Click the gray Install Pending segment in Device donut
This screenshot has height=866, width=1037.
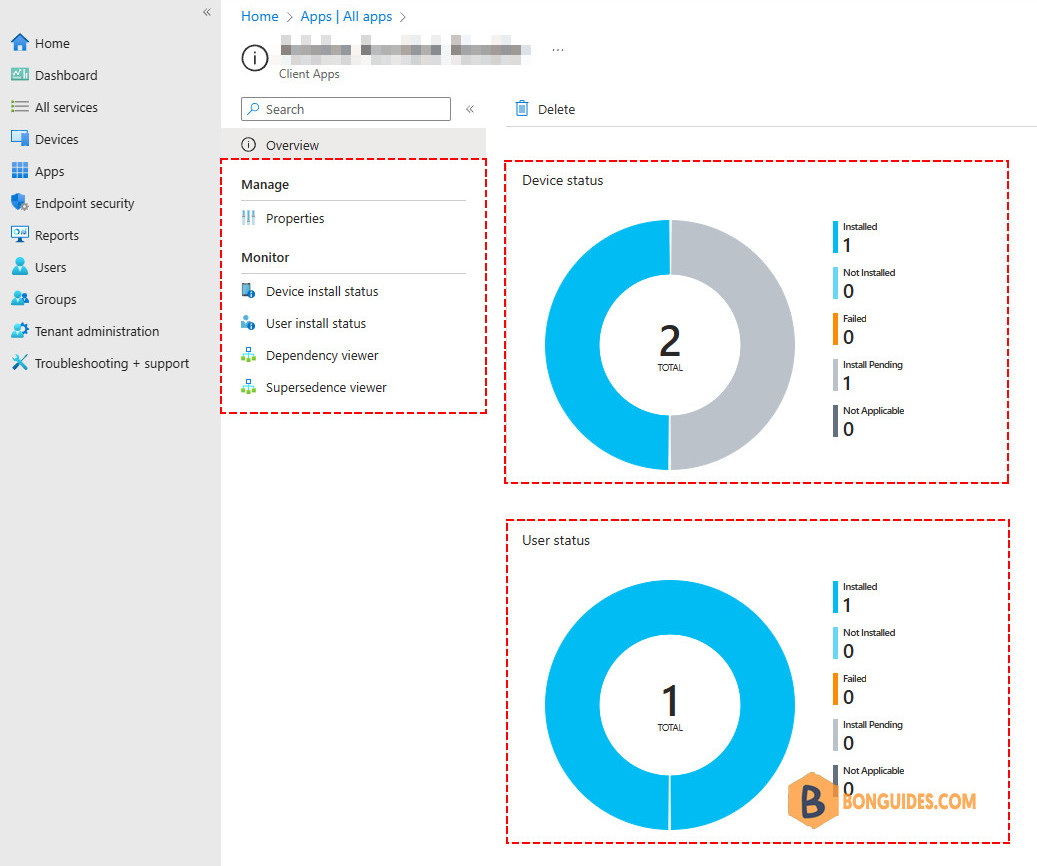coord(767,345)
